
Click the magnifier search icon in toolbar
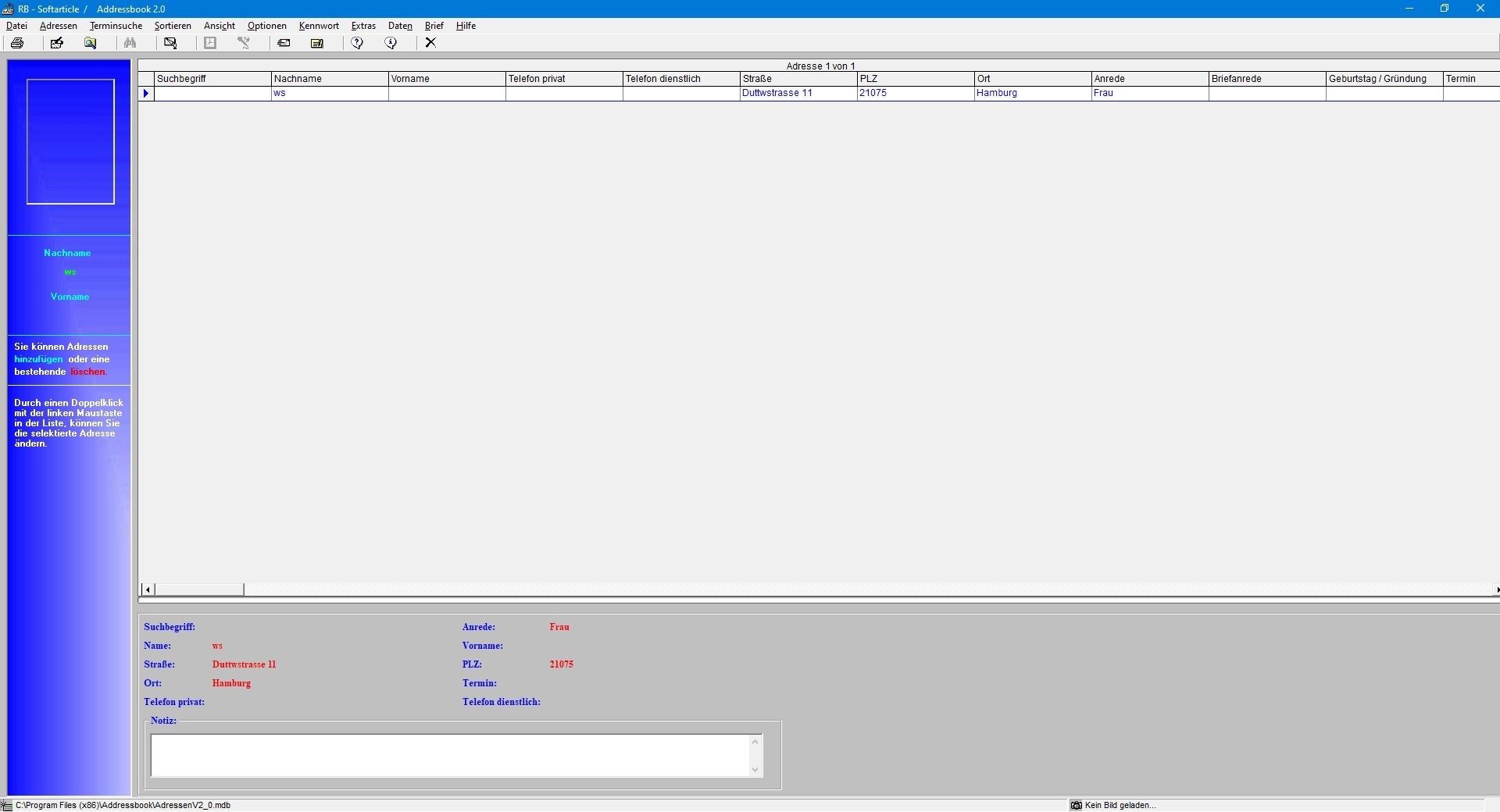click(x=91, y=43)
